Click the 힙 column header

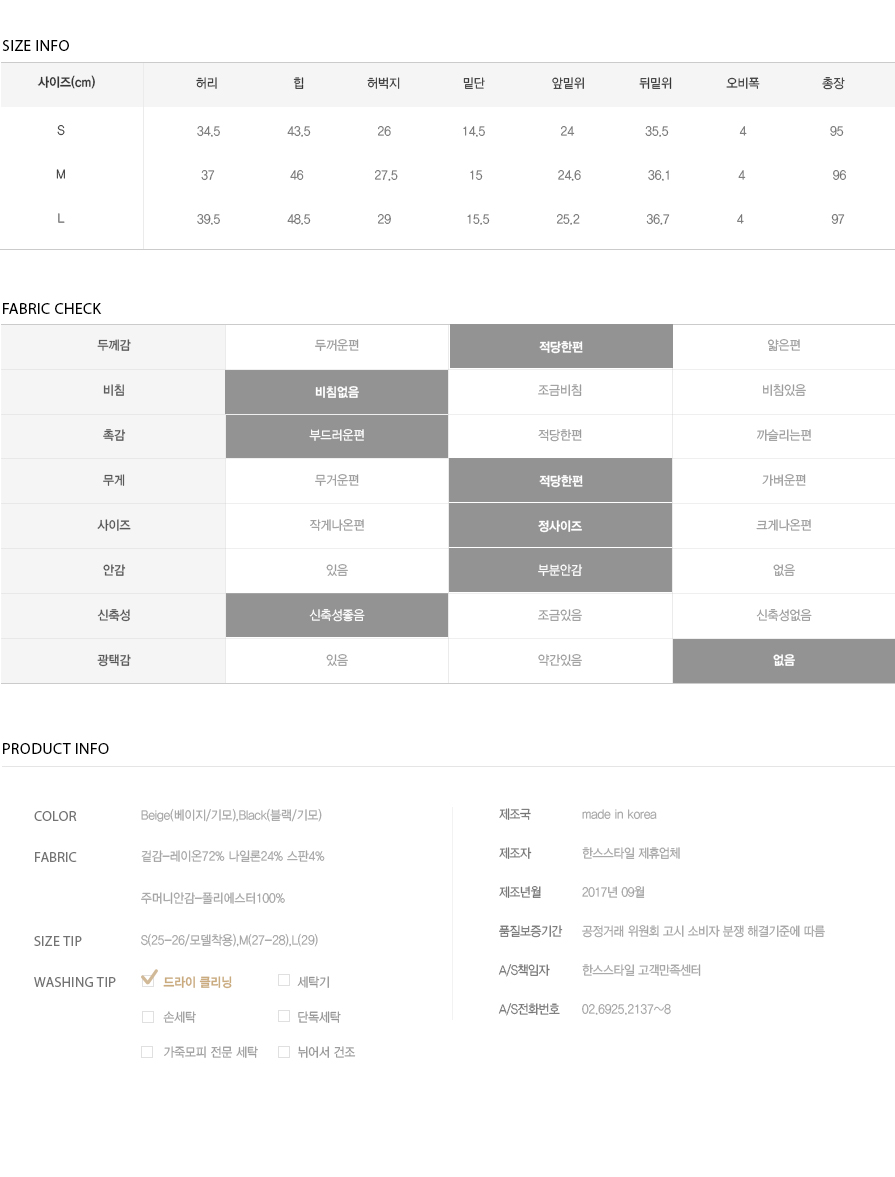tap(298, 83)
